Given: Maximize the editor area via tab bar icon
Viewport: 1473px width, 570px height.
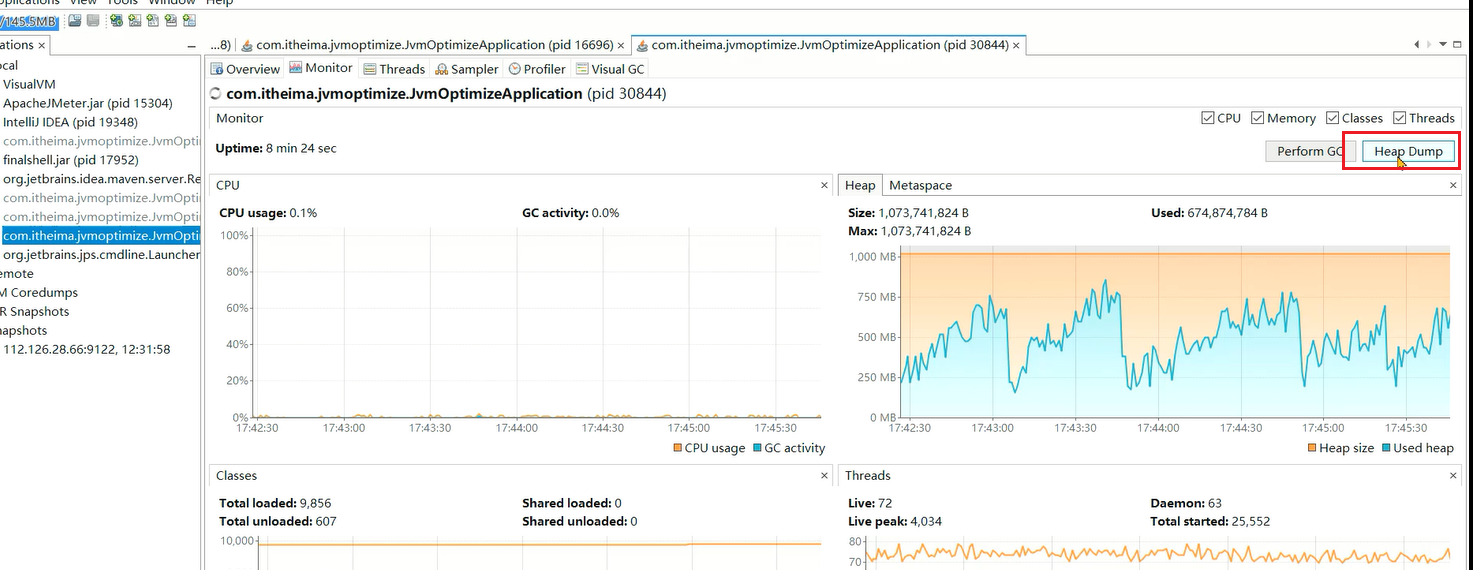Looking at the screenshot, I should point(1459,45).
